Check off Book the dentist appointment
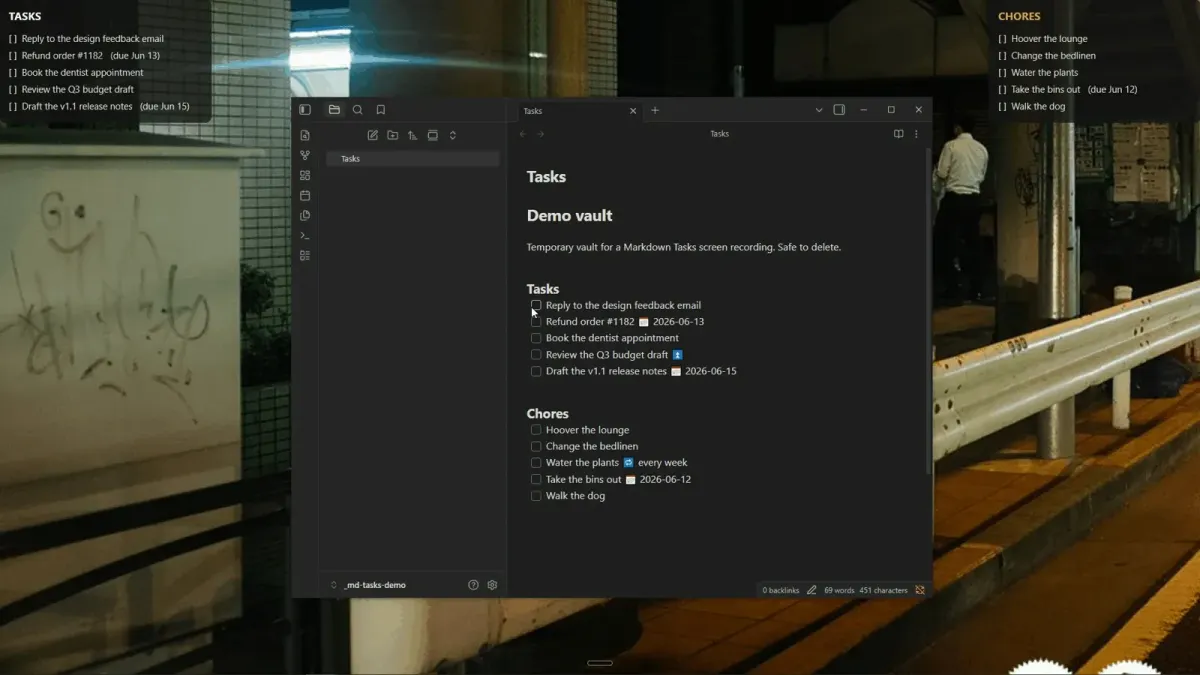Image resolution: width=1200 pixels, height=675 pixels. (536, 338)
